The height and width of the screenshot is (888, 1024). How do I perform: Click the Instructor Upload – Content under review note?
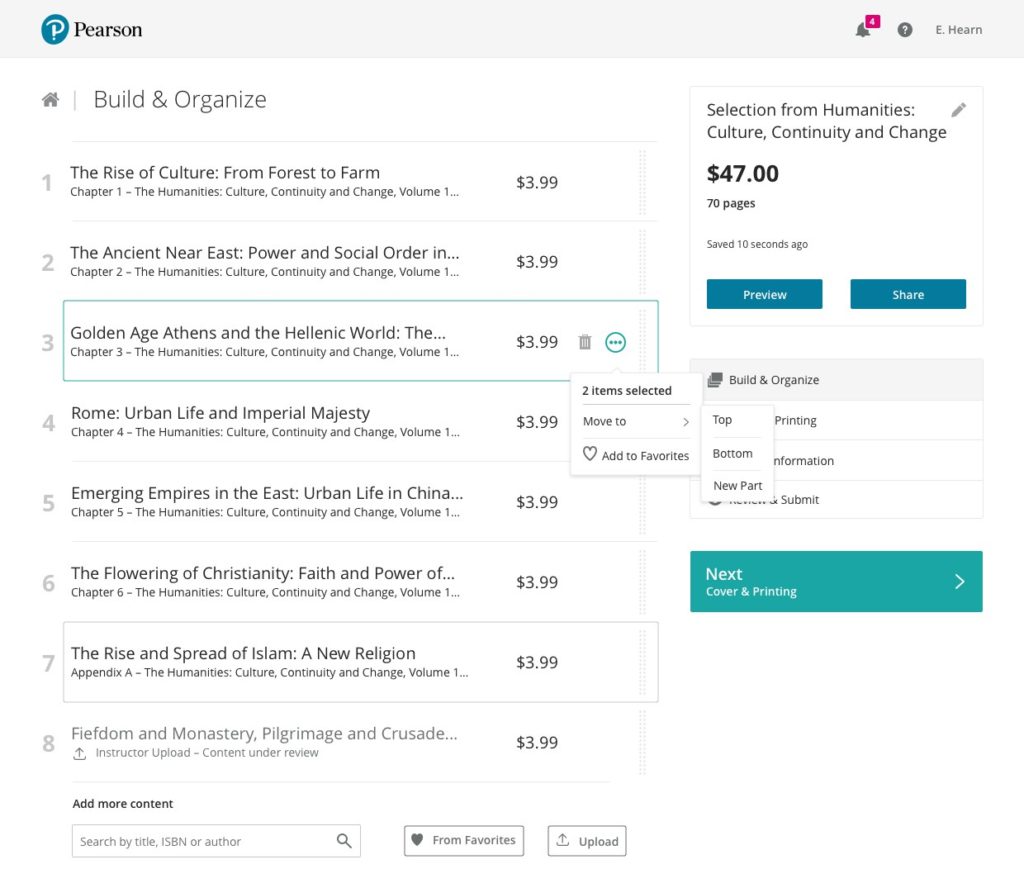(x=207, y=753)
